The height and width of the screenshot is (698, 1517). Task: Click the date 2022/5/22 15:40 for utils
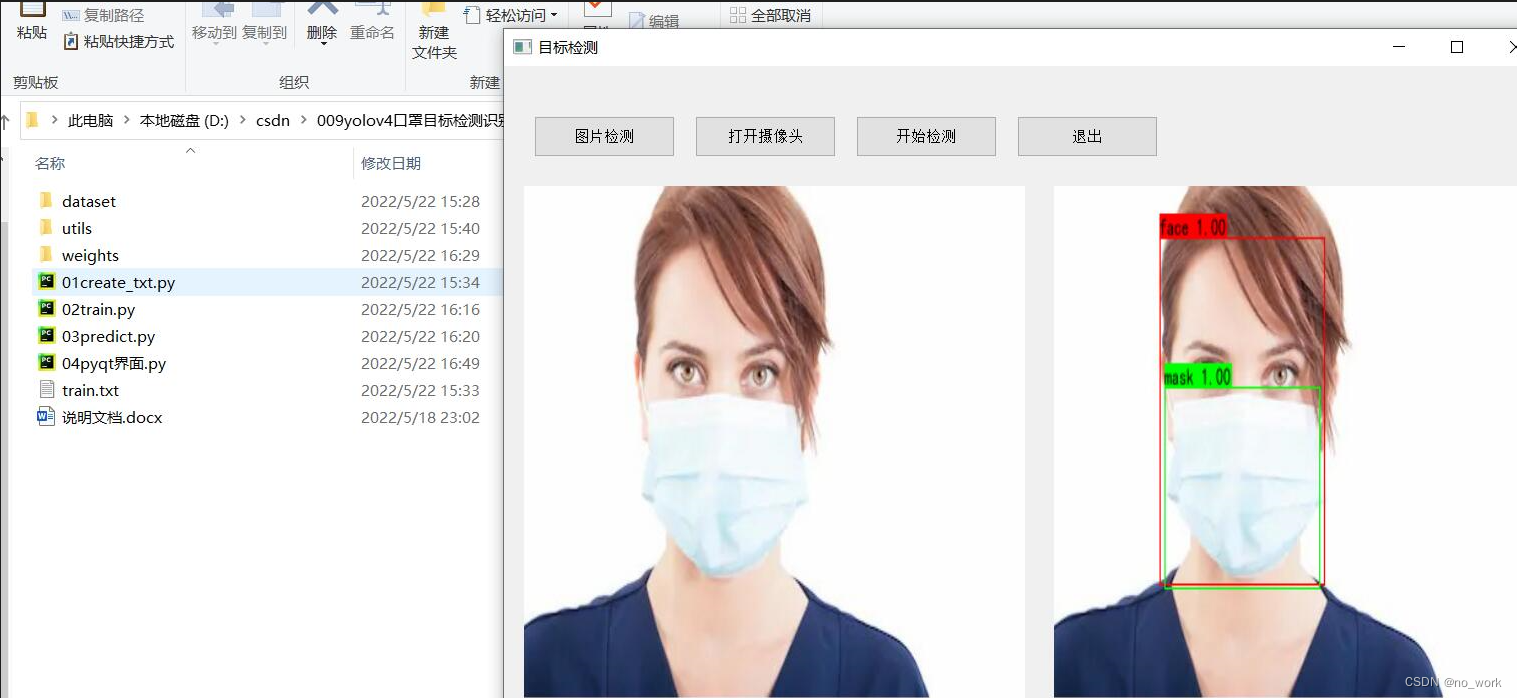click(420, 228)
